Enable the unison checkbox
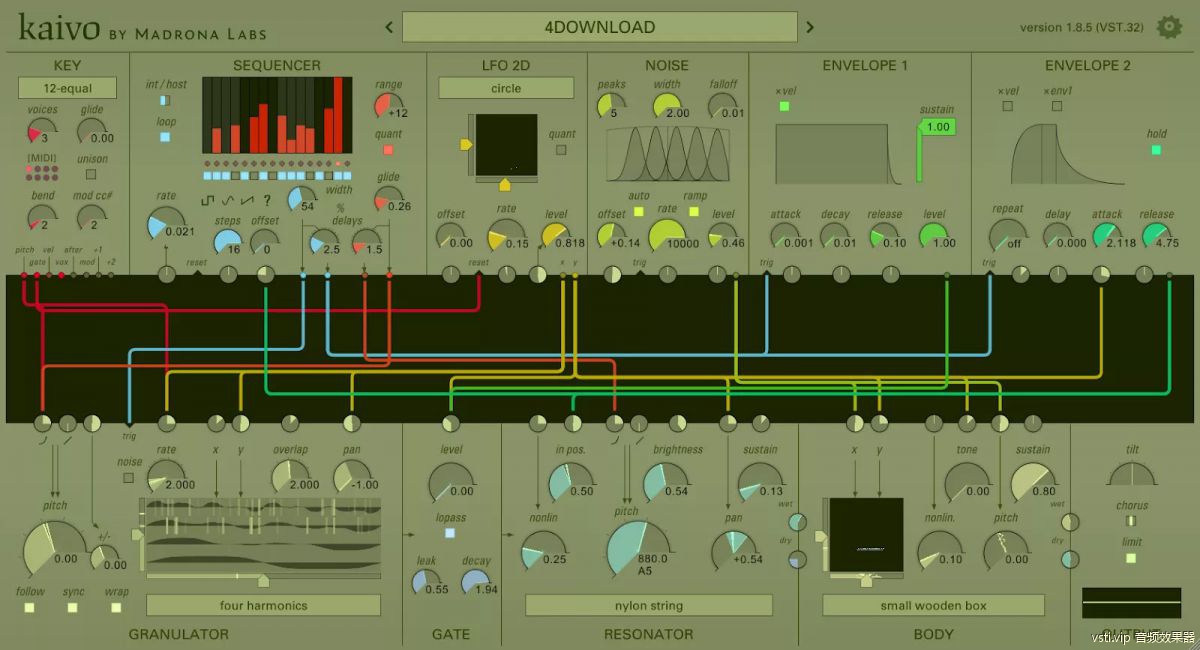 coord(91,174)
